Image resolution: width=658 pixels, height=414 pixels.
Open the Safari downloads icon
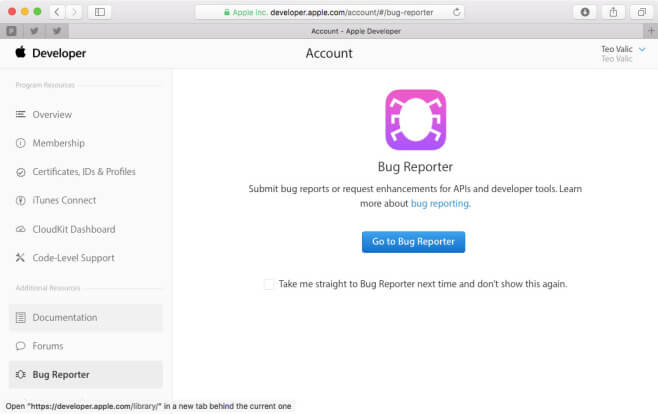585,12
